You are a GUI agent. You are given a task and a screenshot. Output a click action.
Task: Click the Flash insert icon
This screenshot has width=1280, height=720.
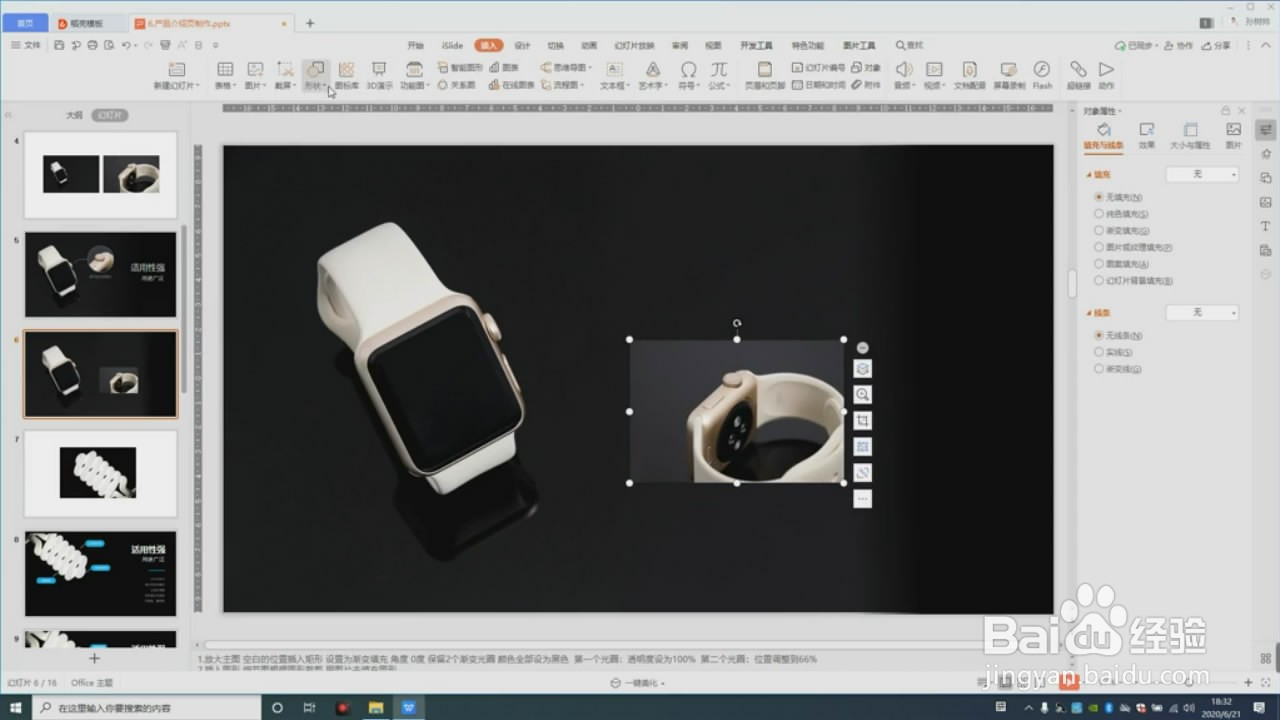[1042, 75]
